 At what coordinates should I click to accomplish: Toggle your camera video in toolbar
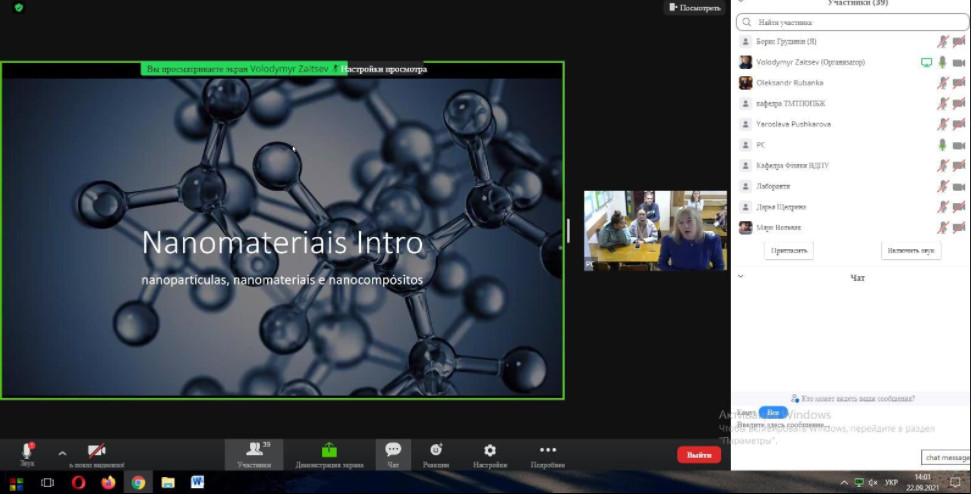coord(97,453)
